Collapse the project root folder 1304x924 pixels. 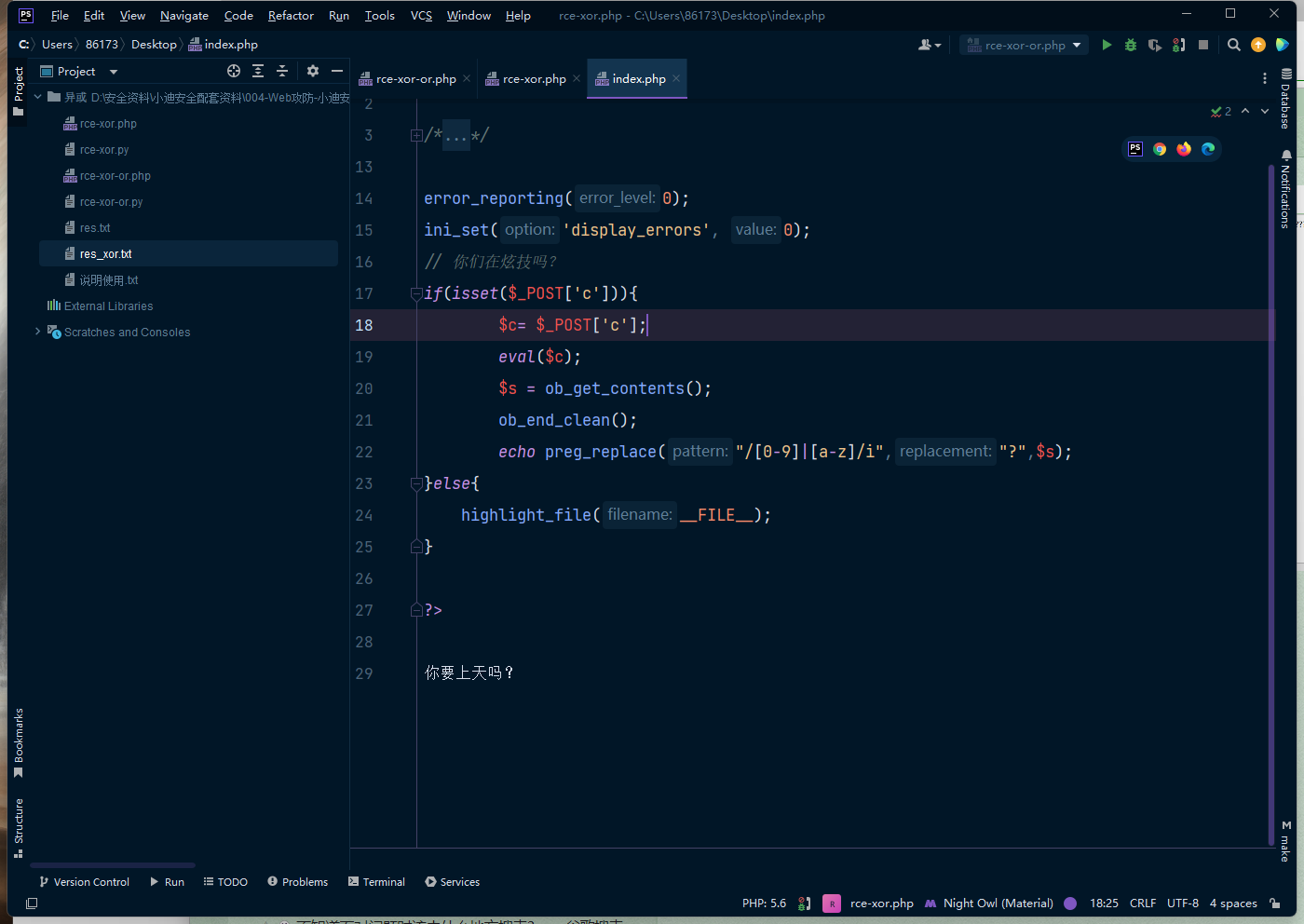coord(38,97)
